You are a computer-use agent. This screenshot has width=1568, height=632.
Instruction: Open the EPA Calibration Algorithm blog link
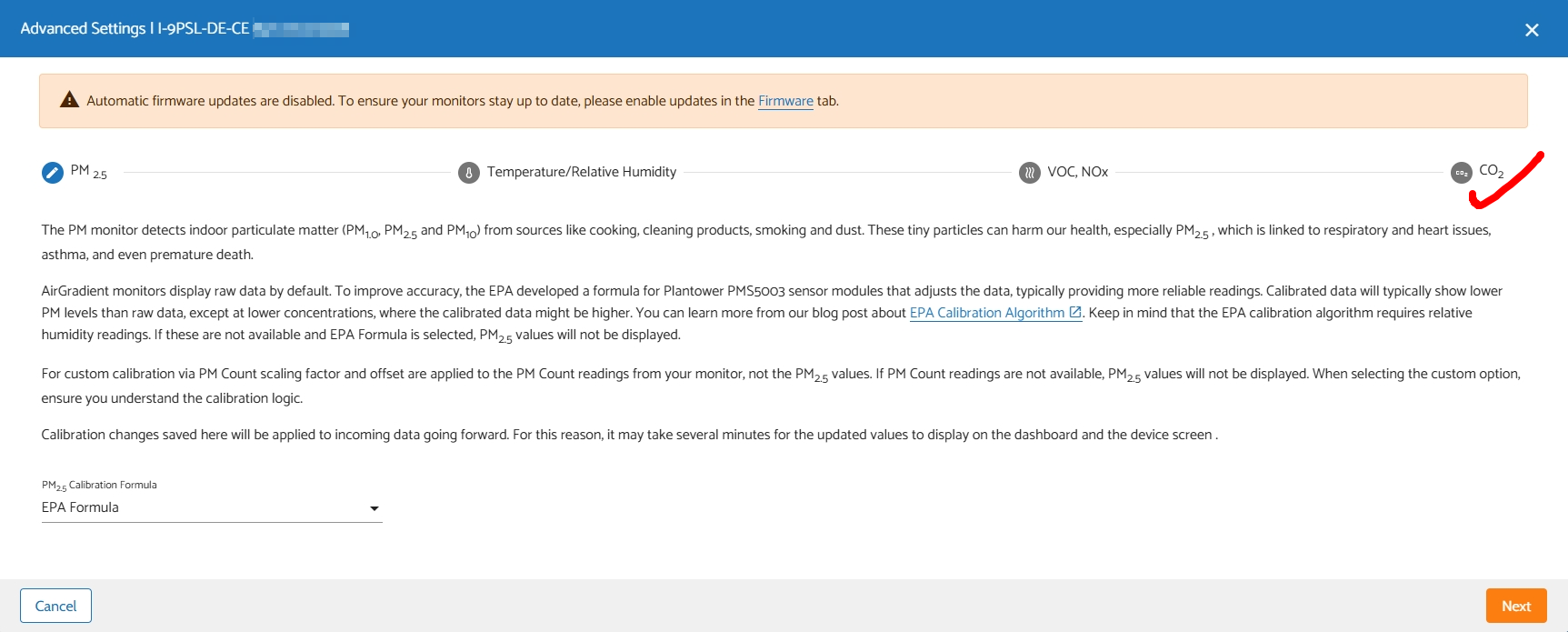(x=986, y=313)
